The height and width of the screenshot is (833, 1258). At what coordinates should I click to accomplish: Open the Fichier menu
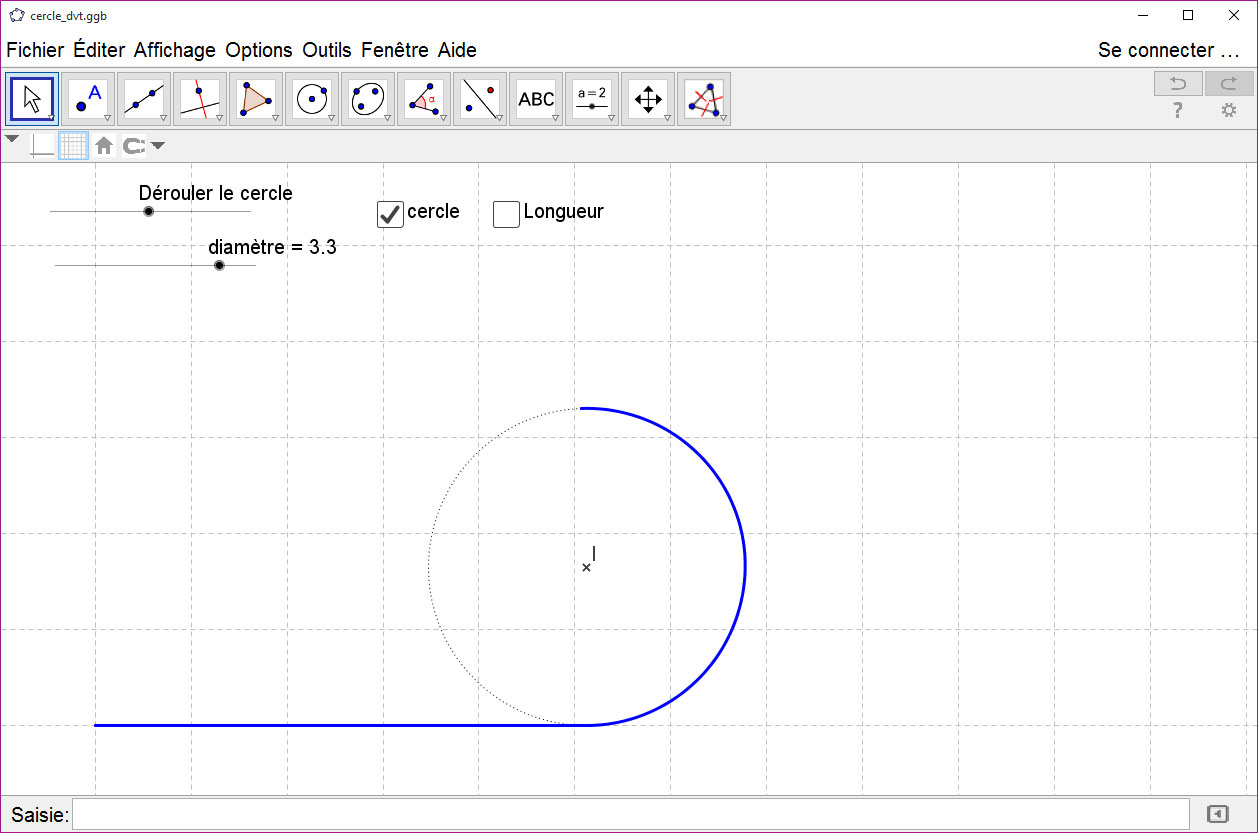coord(35,50)
